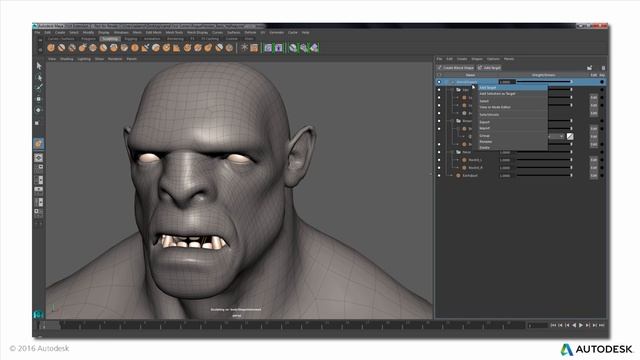This screenshot has width=640, height=360.
Task: Click the Edit button for Nostril_L
Action: 593,160
